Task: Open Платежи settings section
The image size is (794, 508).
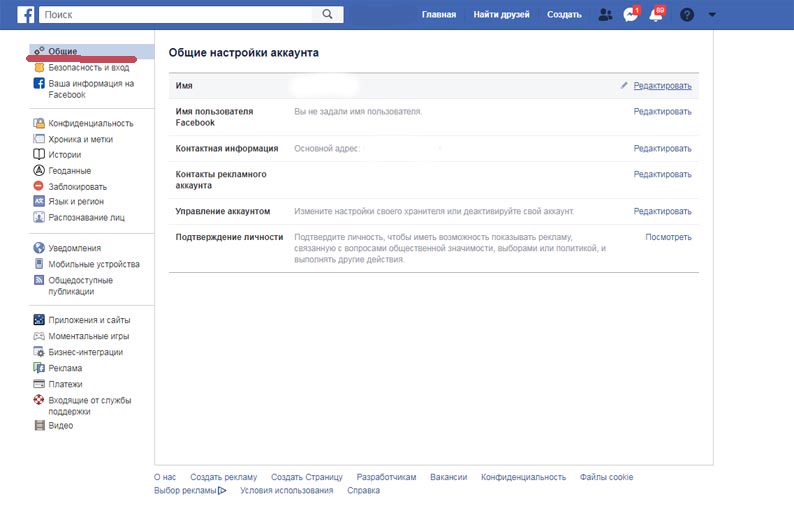Action: (x=65, y=384)
